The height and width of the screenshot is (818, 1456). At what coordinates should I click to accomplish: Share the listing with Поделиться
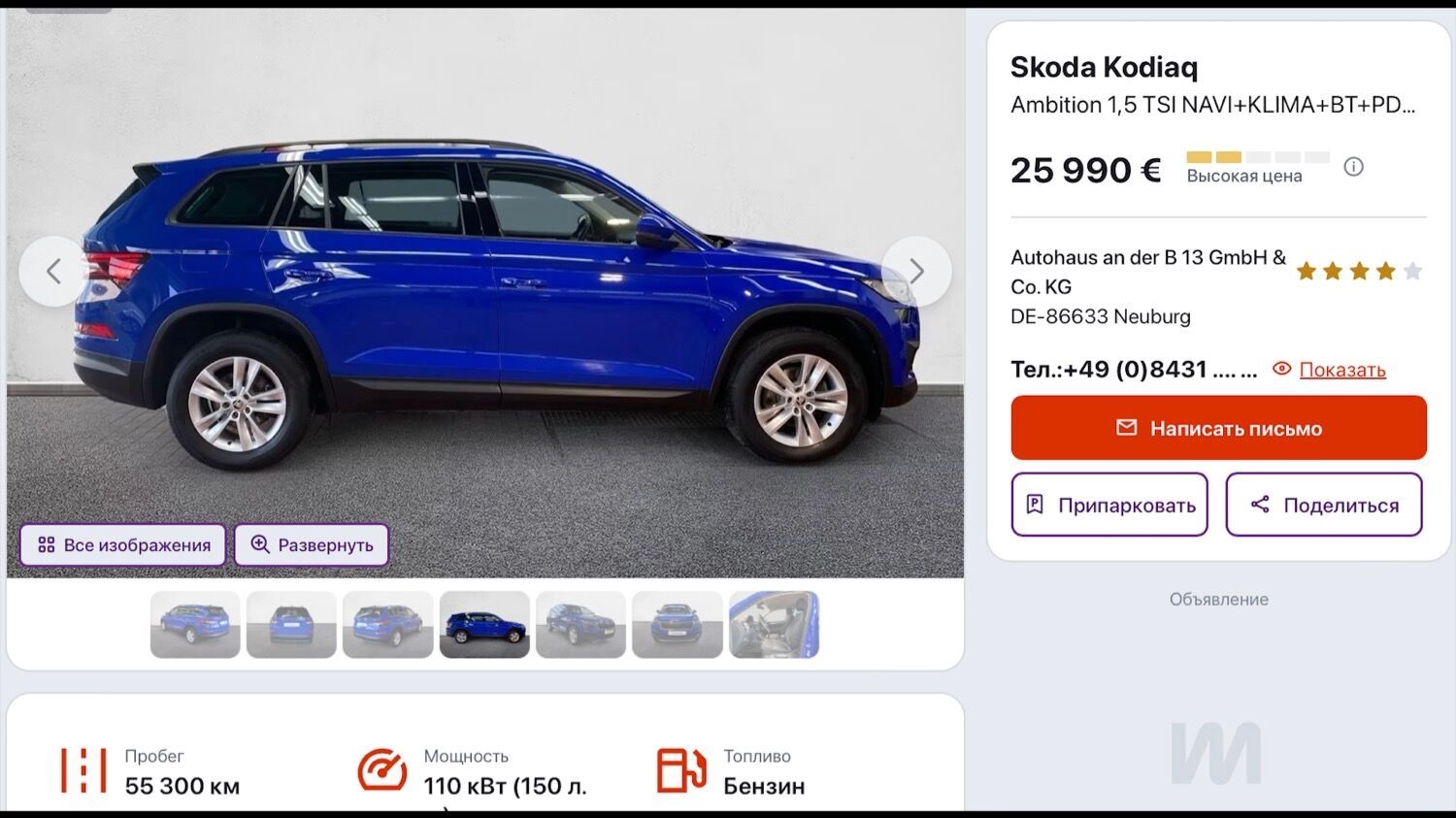click(1324, 505)
